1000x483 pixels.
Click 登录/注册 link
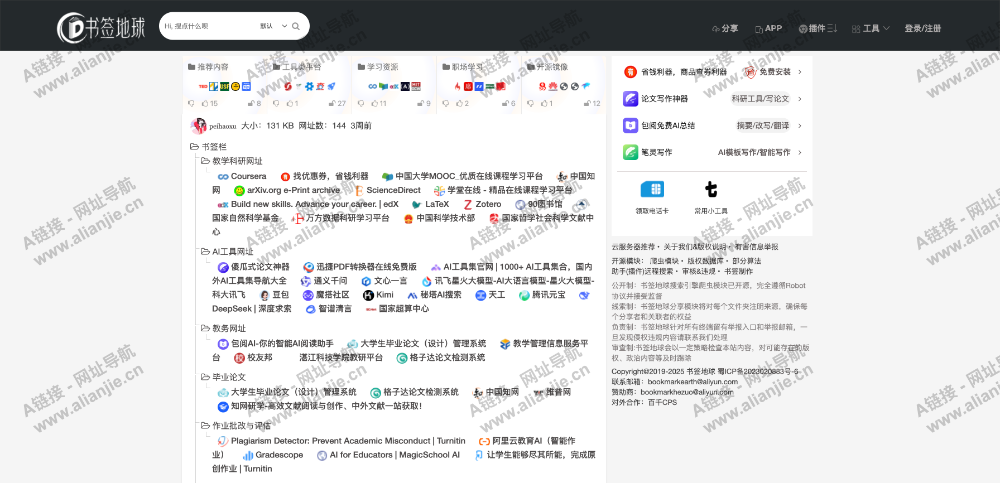[x=922, y=28]
